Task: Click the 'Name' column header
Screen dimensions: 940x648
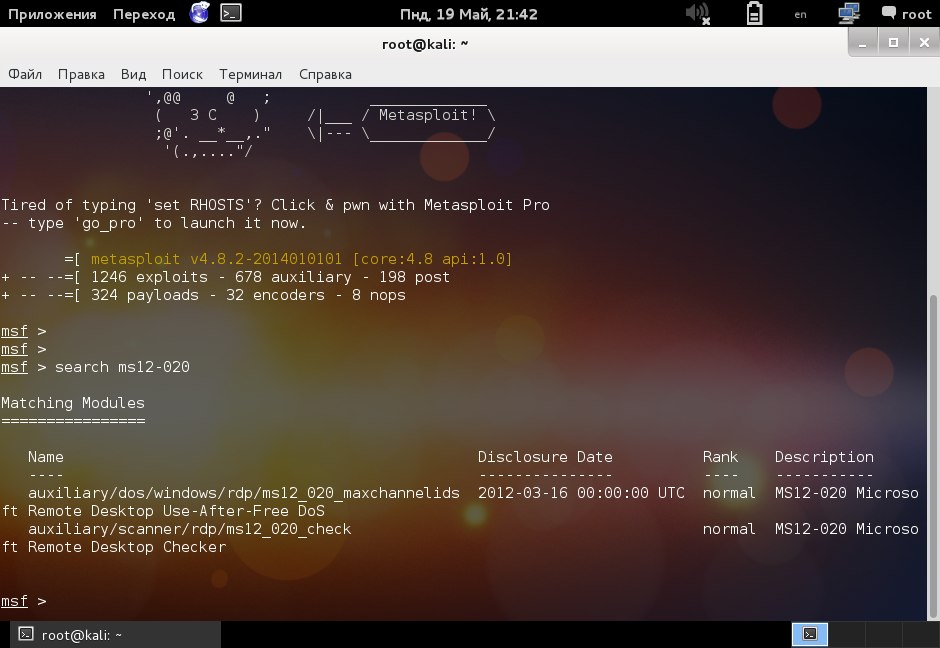Action: click(x=46, y=457)
